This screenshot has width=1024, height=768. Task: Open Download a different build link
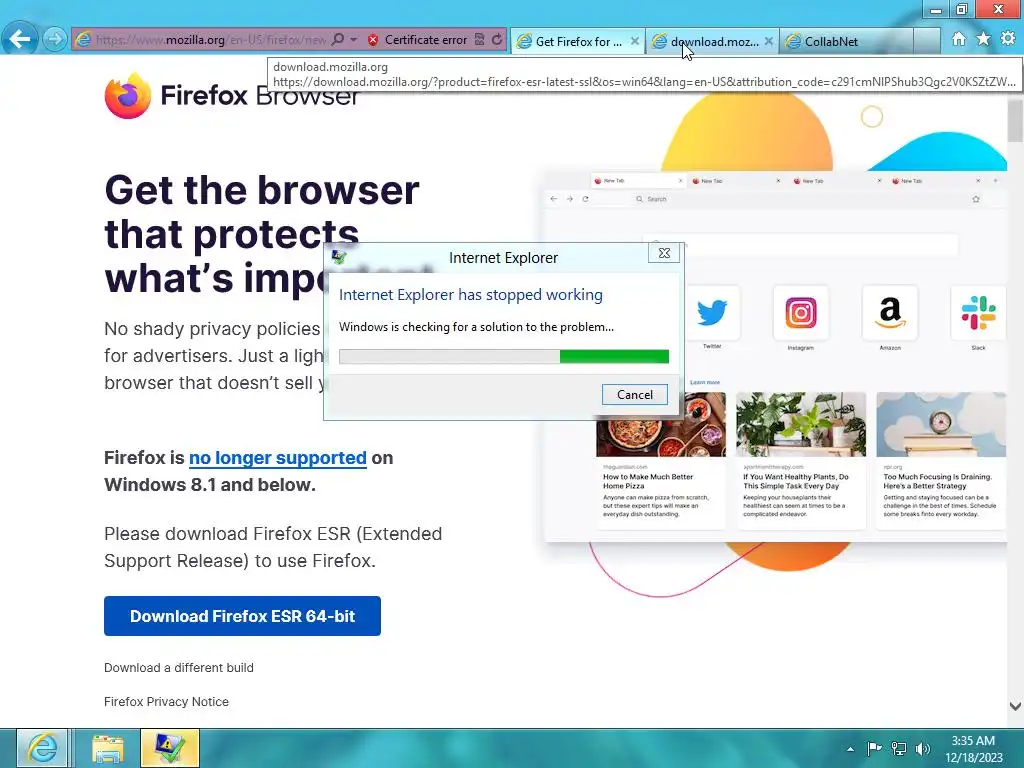[x=179, y=667]
